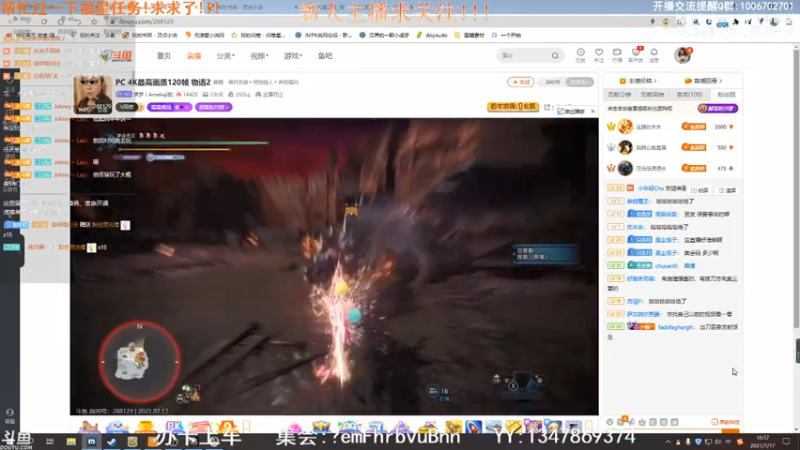The image size is (800, 450).
Task: Click the orange 关注 follow button
Action: [520, 82]
